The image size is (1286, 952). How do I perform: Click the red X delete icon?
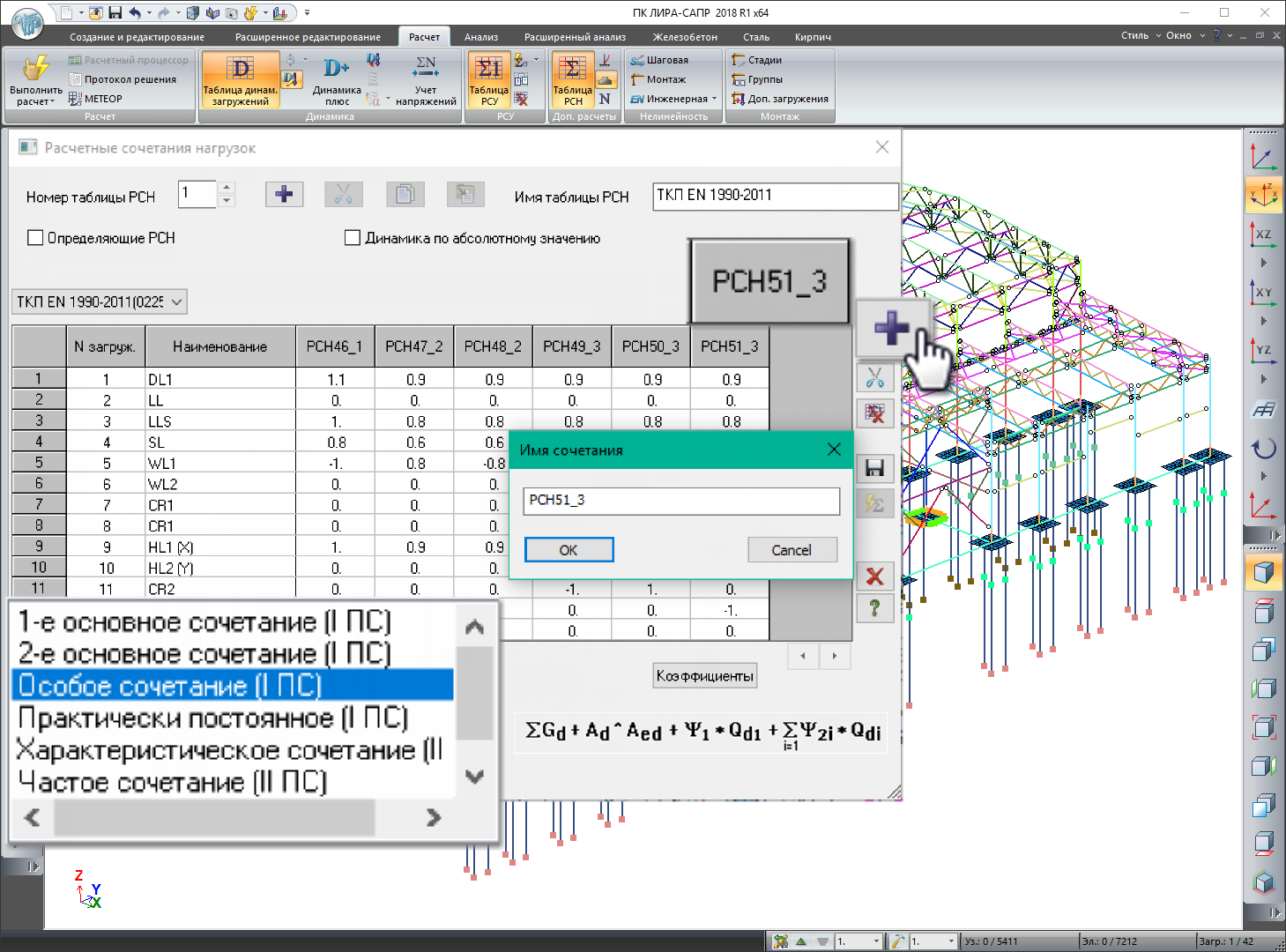874,577
